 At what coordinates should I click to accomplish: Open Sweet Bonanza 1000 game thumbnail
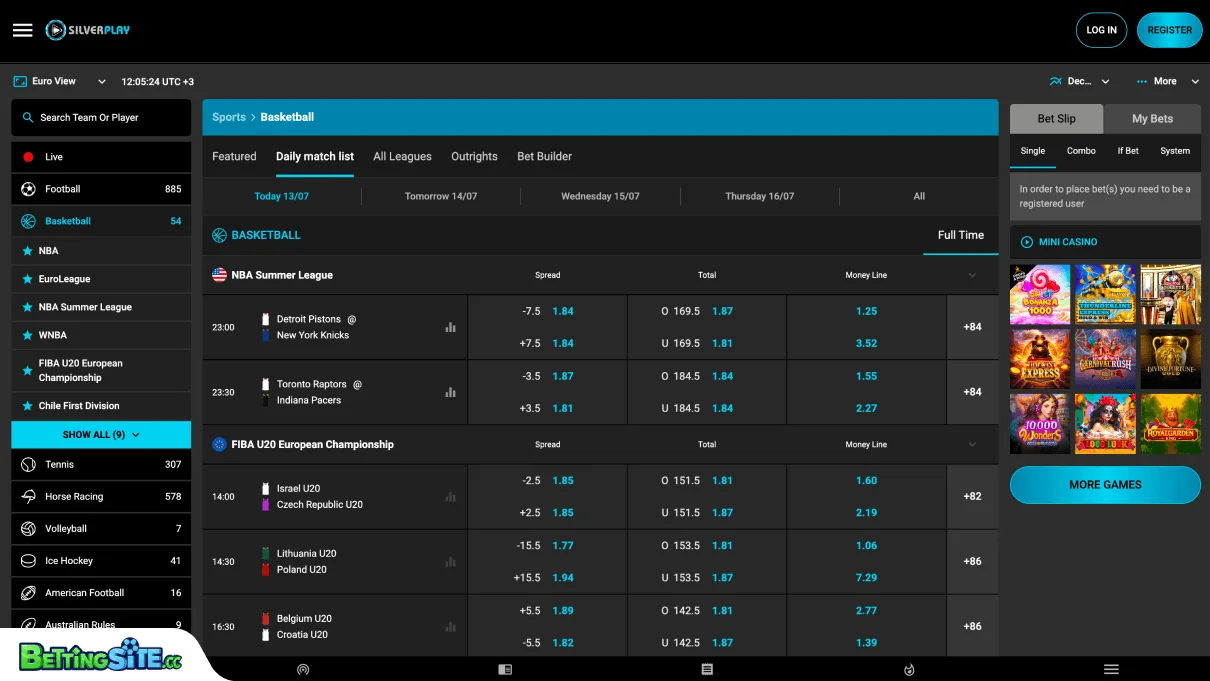1040,294
